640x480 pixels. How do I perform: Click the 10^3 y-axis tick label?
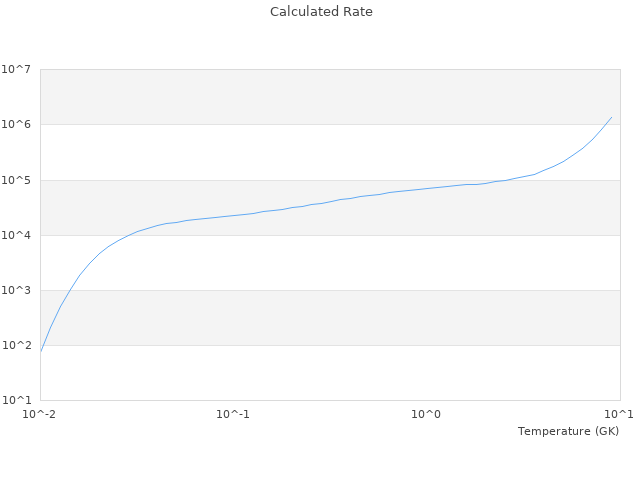[16, 290]
